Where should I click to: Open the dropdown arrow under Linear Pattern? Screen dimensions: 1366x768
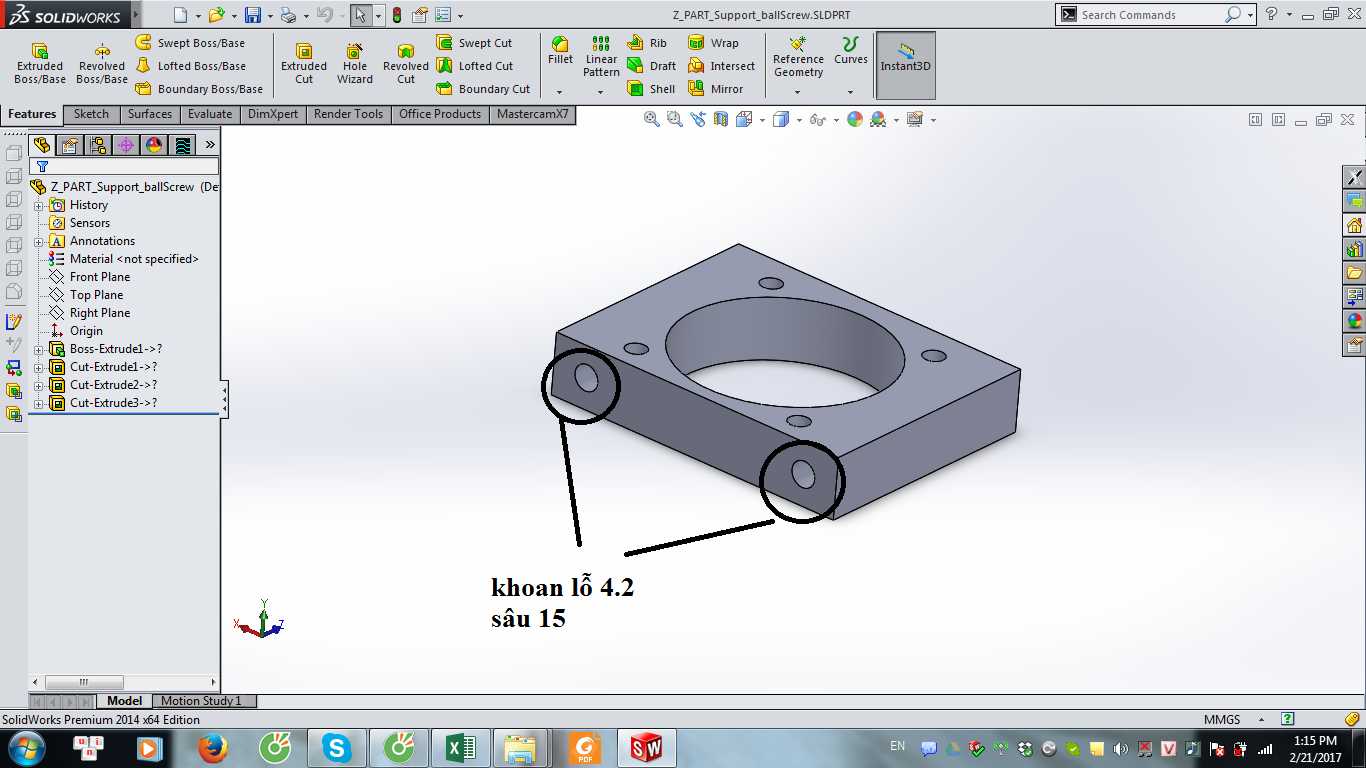coord(601,91)
